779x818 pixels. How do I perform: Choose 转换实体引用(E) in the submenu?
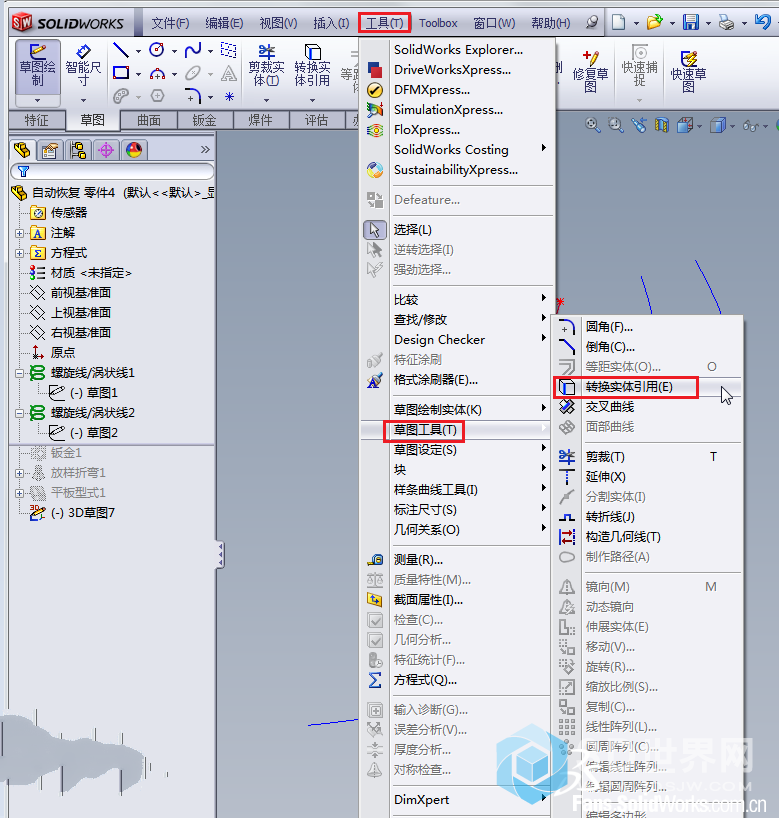pyautogui.click(x=629, y=387)
